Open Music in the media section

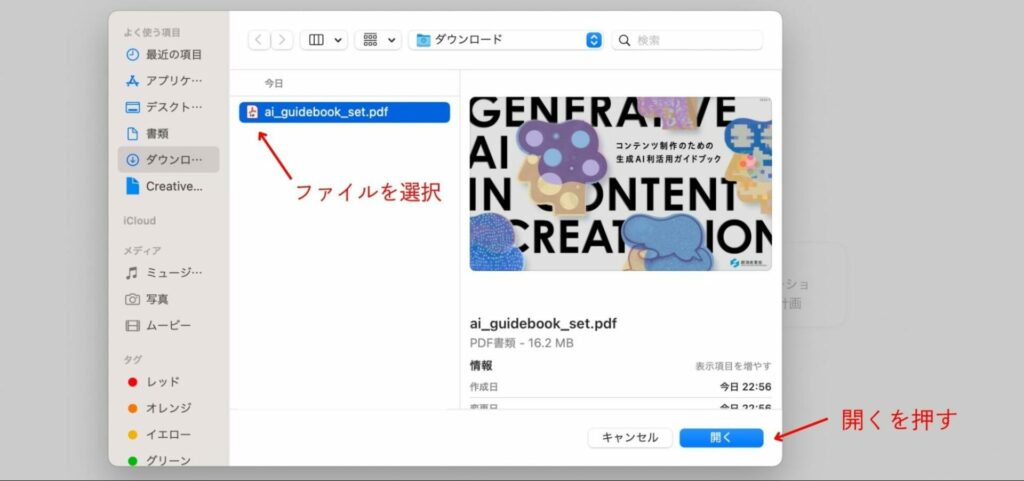[168, 273]
